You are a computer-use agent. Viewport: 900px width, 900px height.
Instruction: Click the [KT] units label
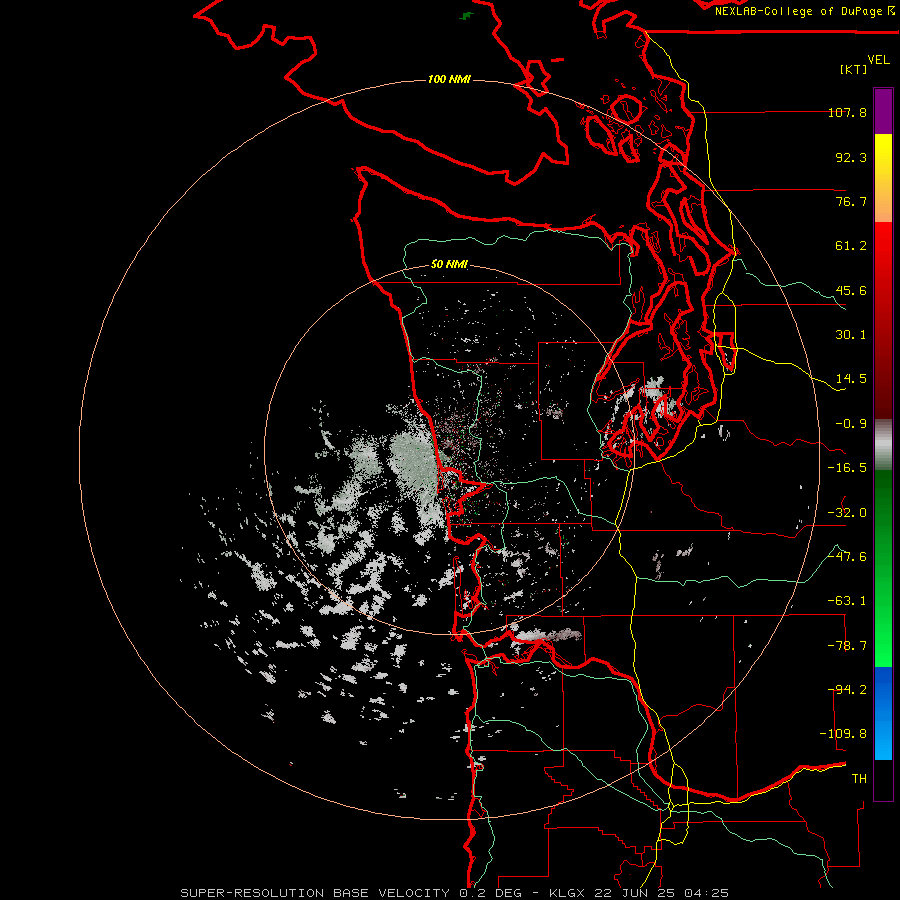(x=854, y=69)
